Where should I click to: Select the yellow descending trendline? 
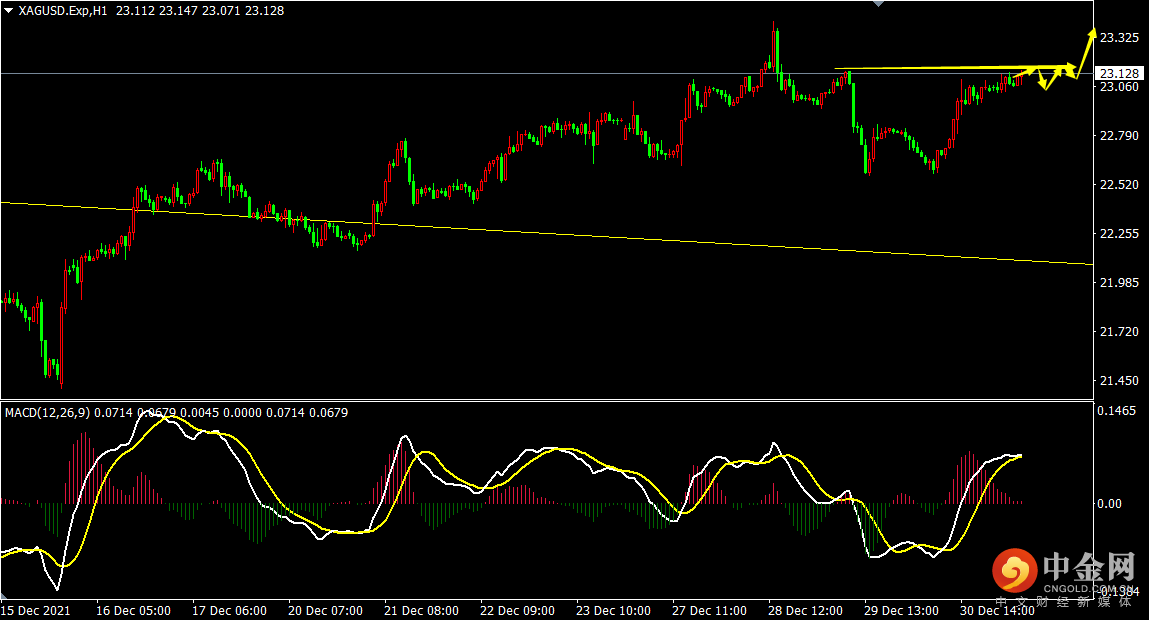(546, 233)
